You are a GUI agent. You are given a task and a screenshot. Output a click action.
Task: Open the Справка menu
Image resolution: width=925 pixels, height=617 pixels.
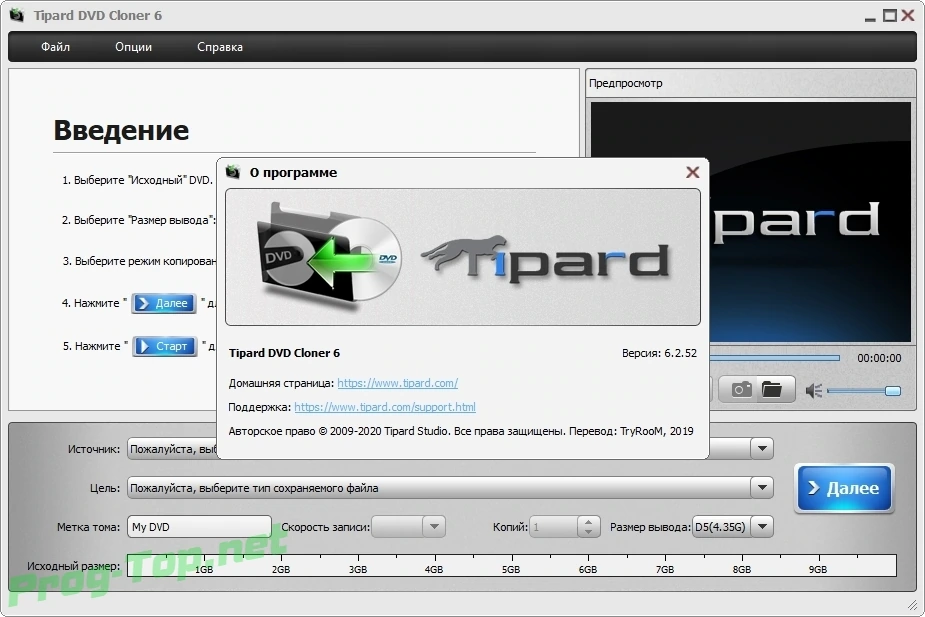pyautogui.click(x=219, y=47)
